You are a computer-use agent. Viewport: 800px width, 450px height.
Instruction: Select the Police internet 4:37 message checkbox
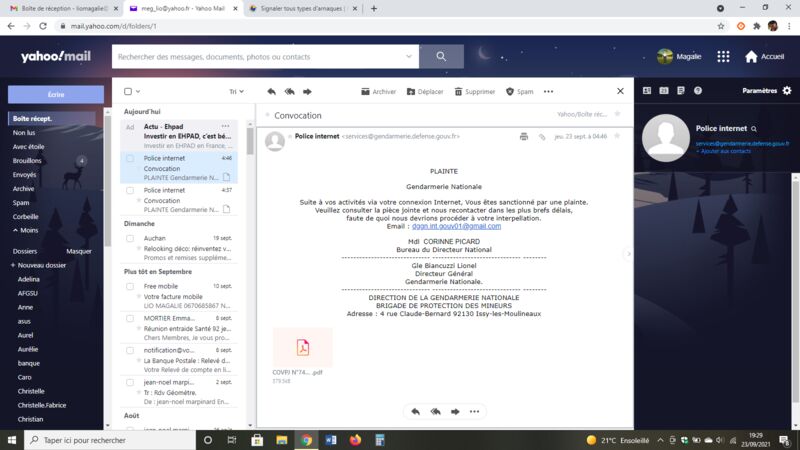click(130, 190)
